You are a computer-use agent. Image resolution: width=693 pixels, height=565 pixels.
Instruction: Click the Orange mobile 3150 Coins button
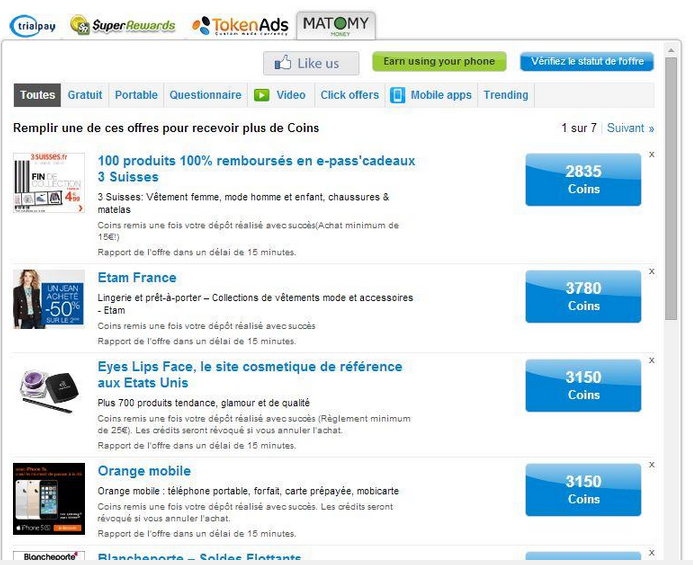tap(583, 490)
